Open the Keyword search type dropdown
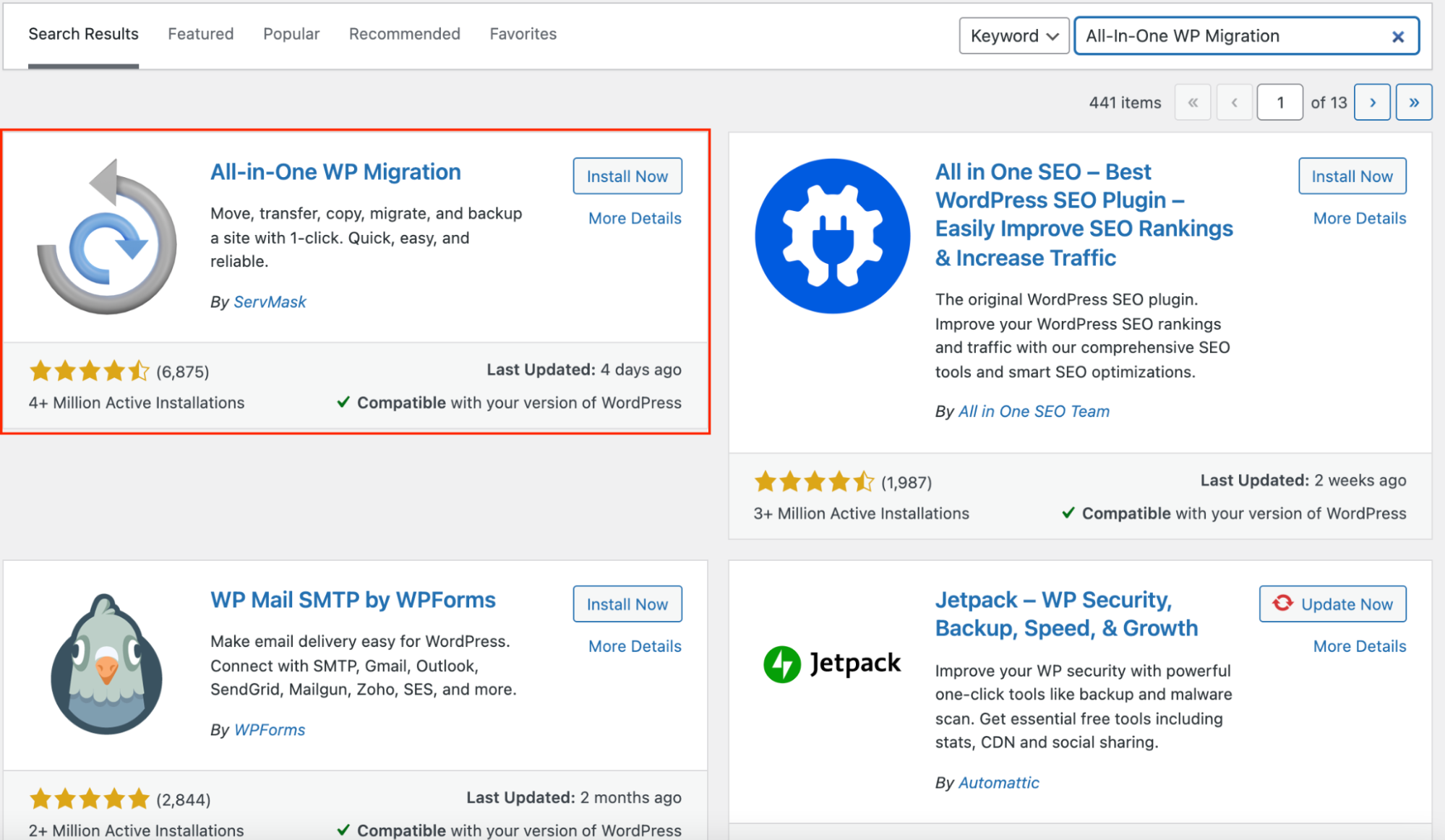Screen dimensions: 1445x840 point(1013,35)
